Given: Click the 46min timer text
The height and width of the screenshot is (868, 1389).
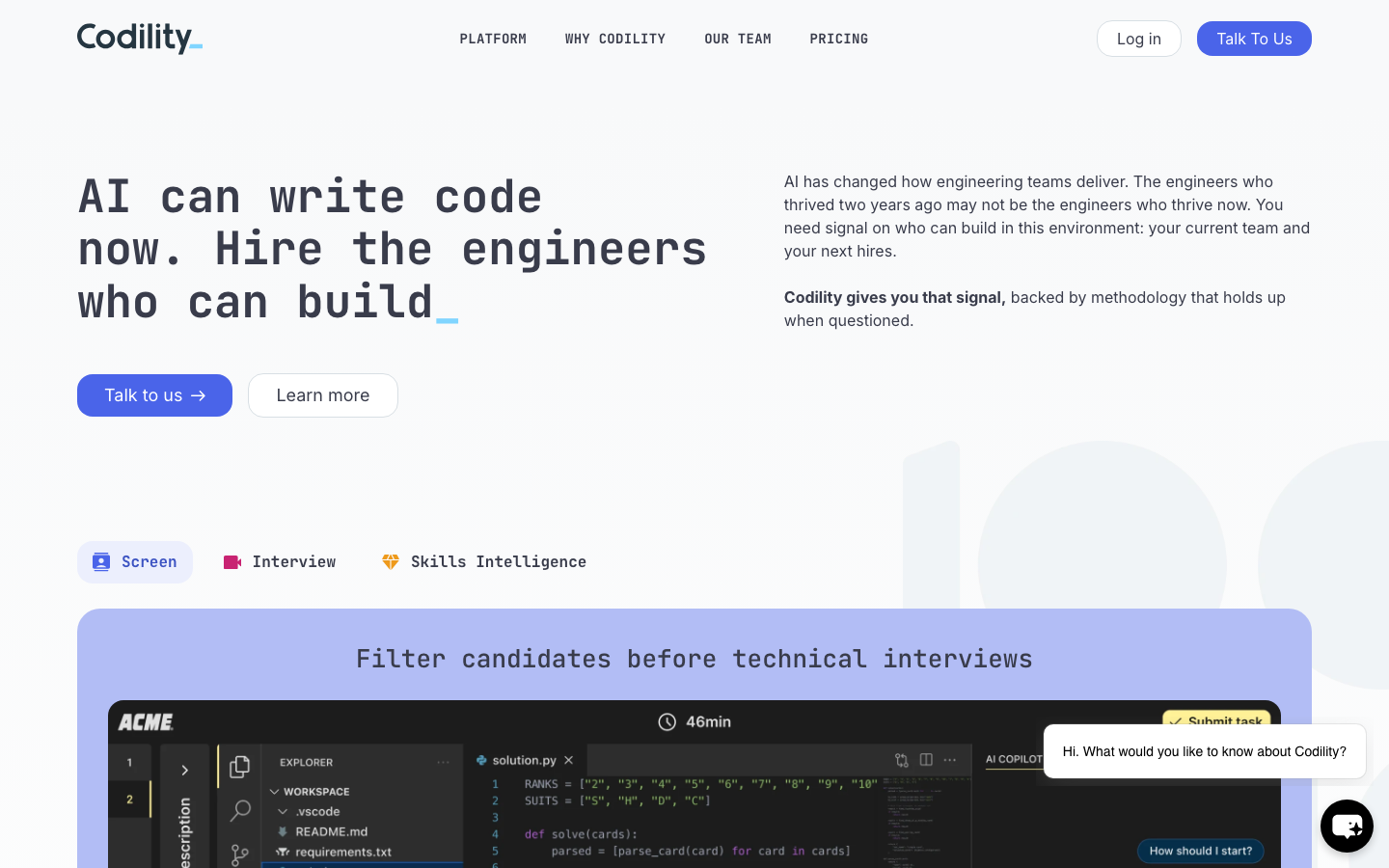Looking at the screenshot, I should [708, 721].
